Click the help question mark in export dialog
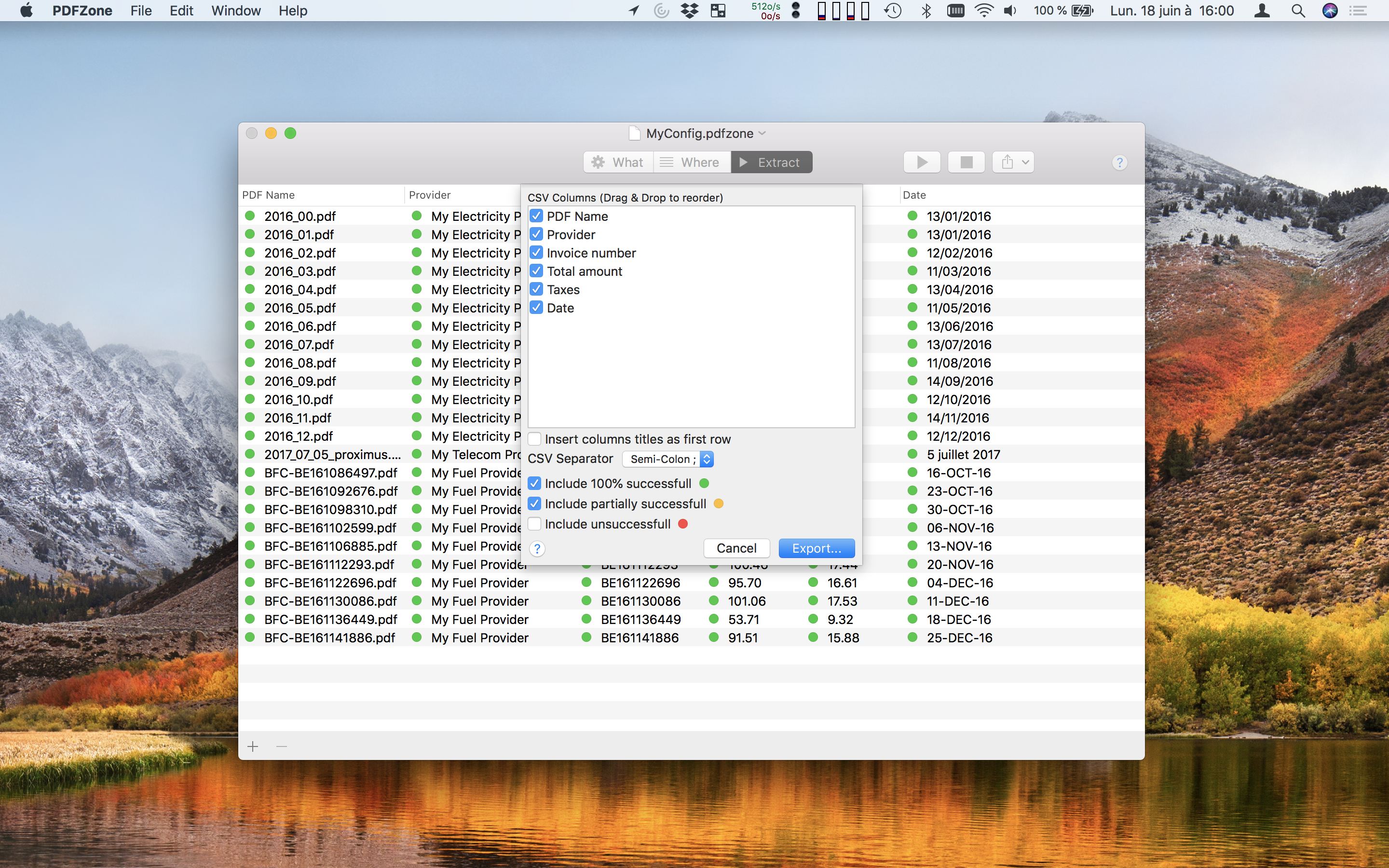1389x868 pixels. 537,549
